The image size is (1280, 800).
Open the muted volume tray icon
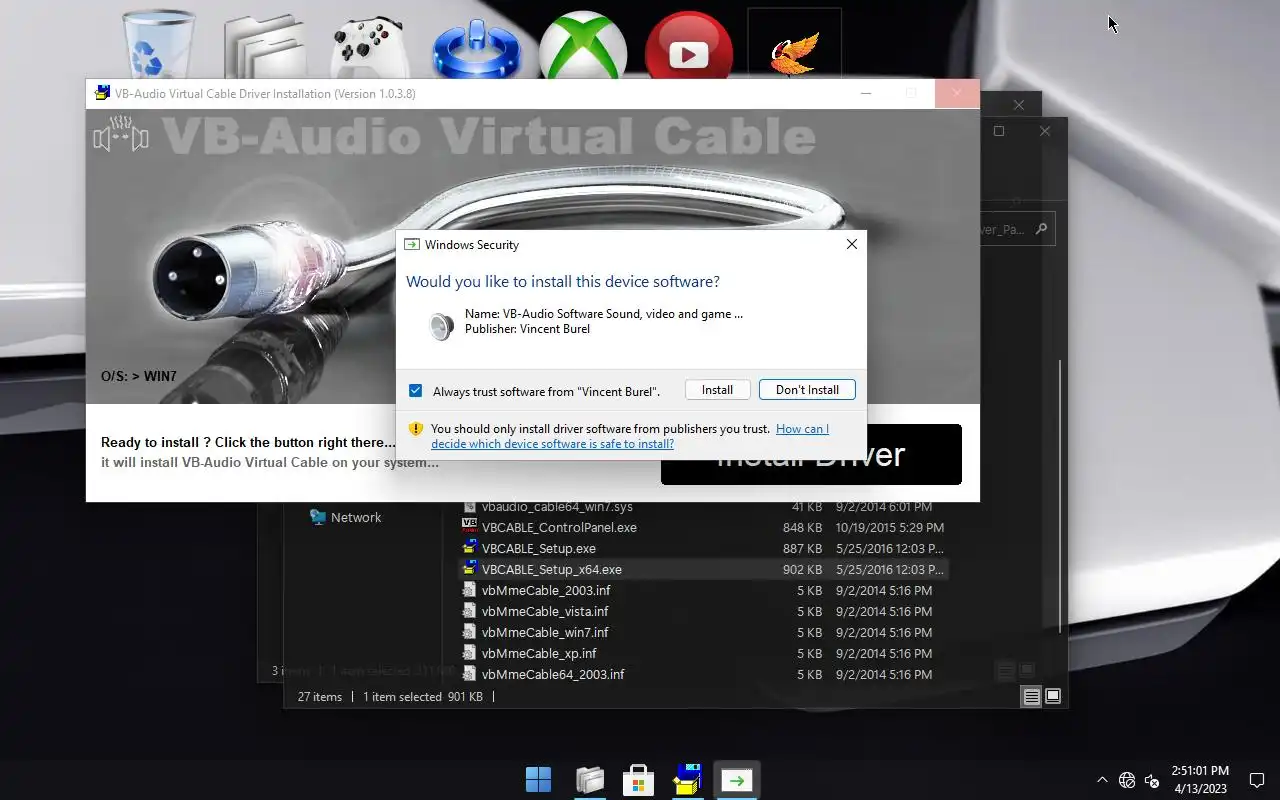1152,780
